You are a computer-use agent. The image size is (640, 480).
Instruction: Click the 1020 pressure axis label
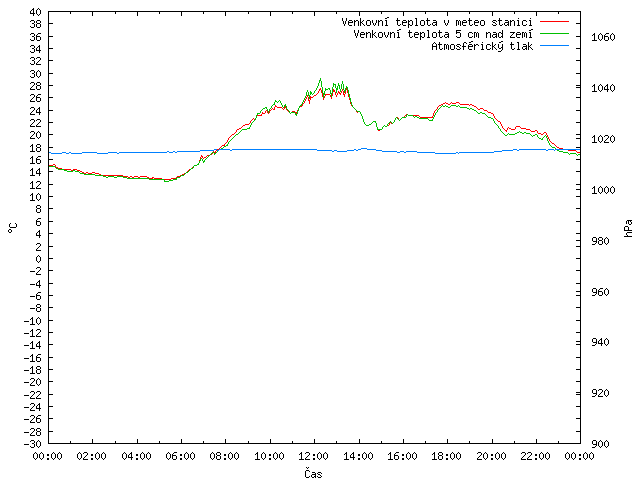click(603, 139)
